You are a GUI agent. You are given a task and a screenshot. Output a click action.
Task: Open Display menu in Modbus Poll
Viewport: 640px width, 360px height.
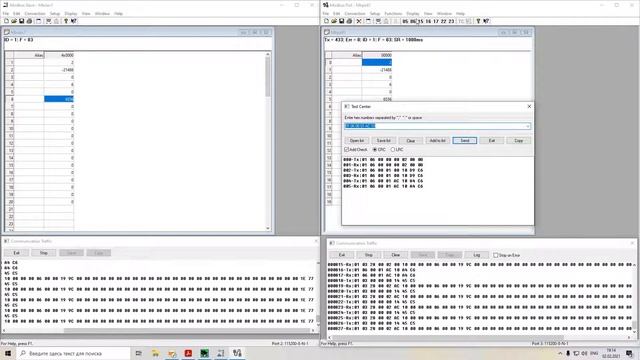[x=413, y=13]
